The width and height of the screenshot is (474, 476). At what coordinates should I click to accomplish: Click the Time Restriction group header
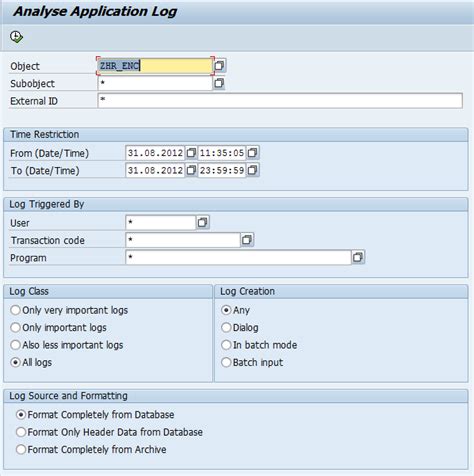[236, 135]
